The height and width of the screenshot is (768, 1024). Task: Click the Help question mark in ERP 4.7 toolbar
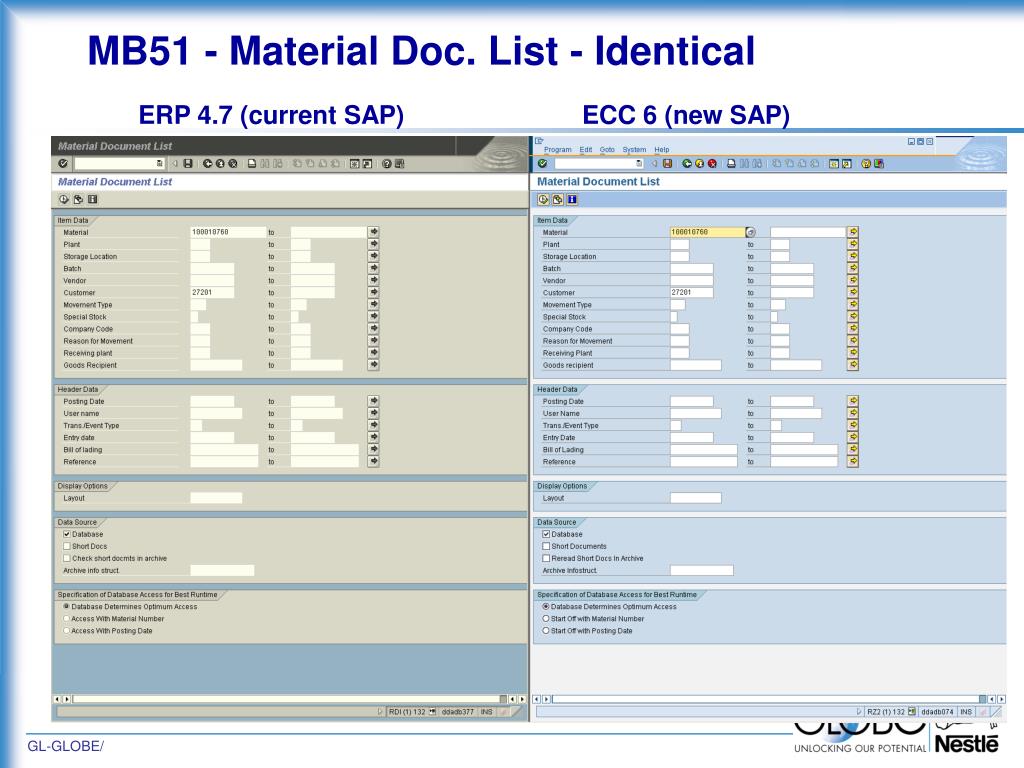pos(387,164)
